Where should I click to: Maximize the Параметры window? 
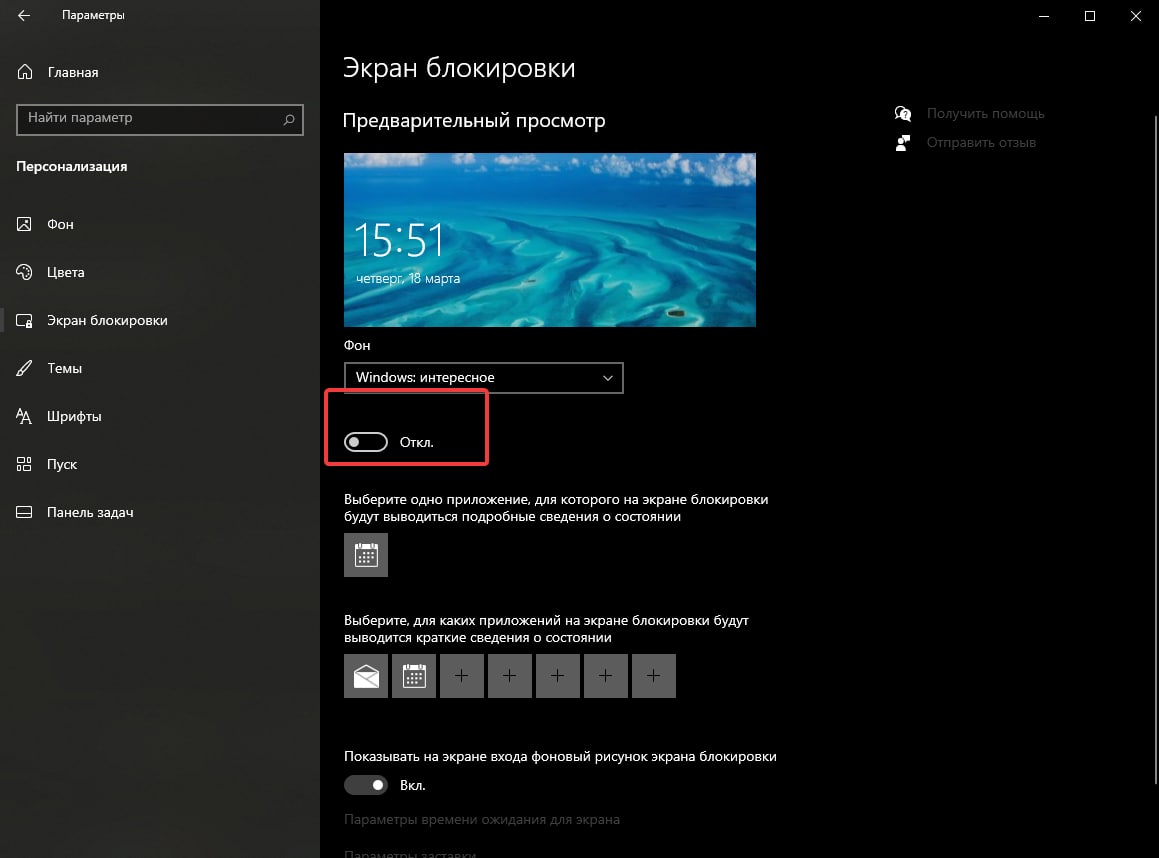(1090, 16)
